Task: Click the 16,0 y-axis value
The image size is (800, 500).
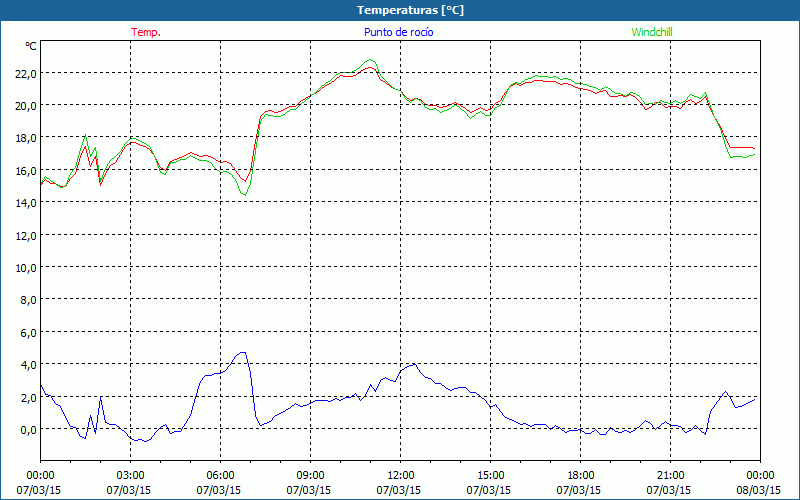Action: pyautogui.click(x=26, y=170)
